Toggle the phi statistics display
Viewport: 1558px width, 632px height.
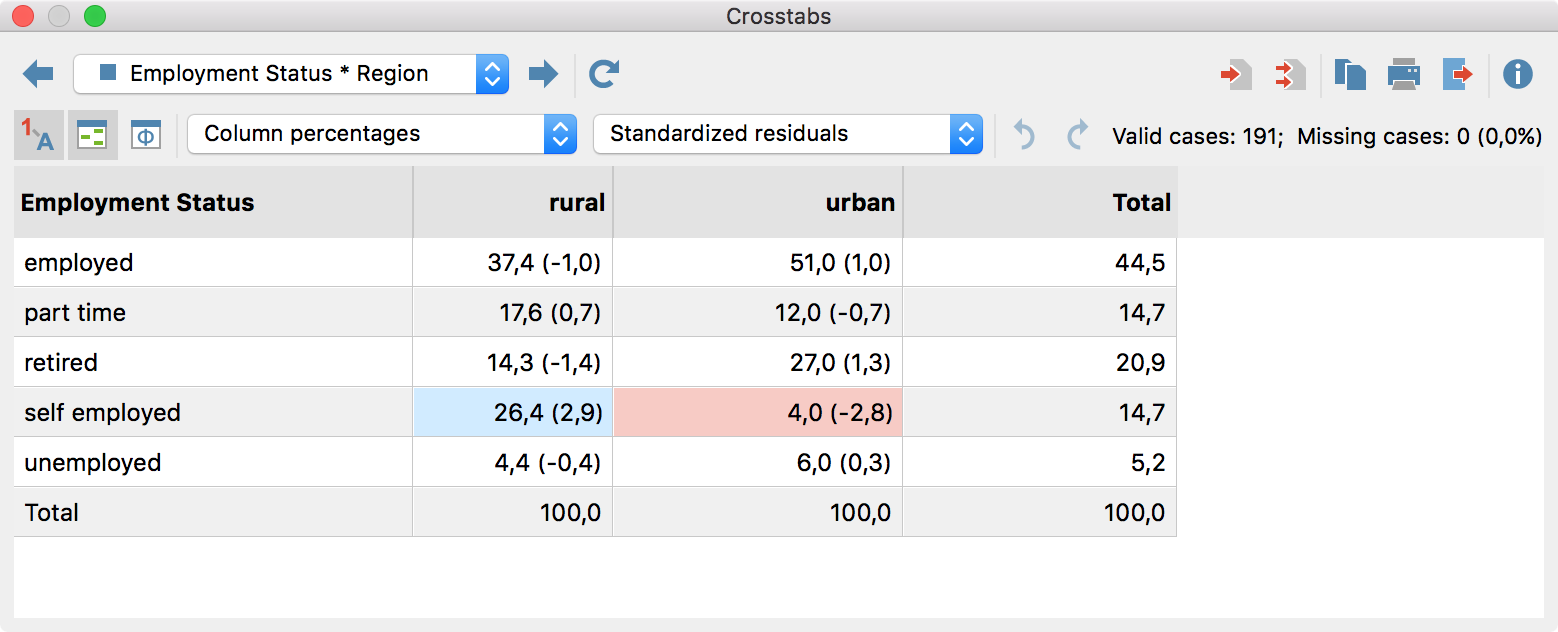tap(146, 135)
